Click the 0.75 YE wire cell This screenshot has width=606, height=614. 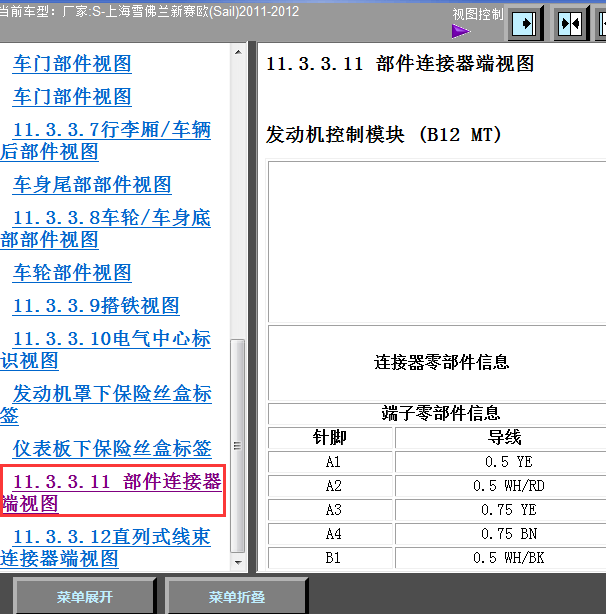501,510
